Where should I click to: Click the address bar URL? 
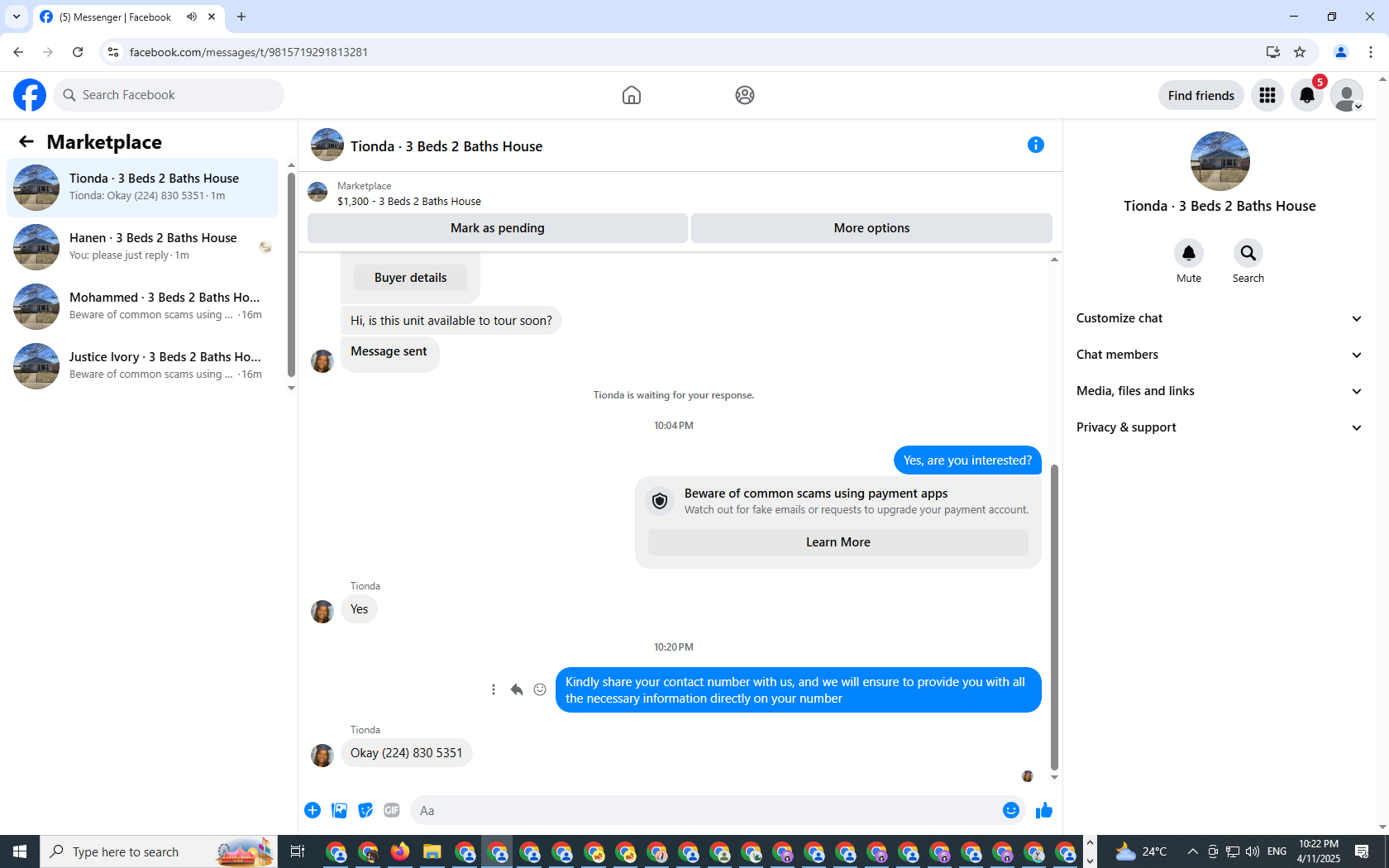(249, 52)
